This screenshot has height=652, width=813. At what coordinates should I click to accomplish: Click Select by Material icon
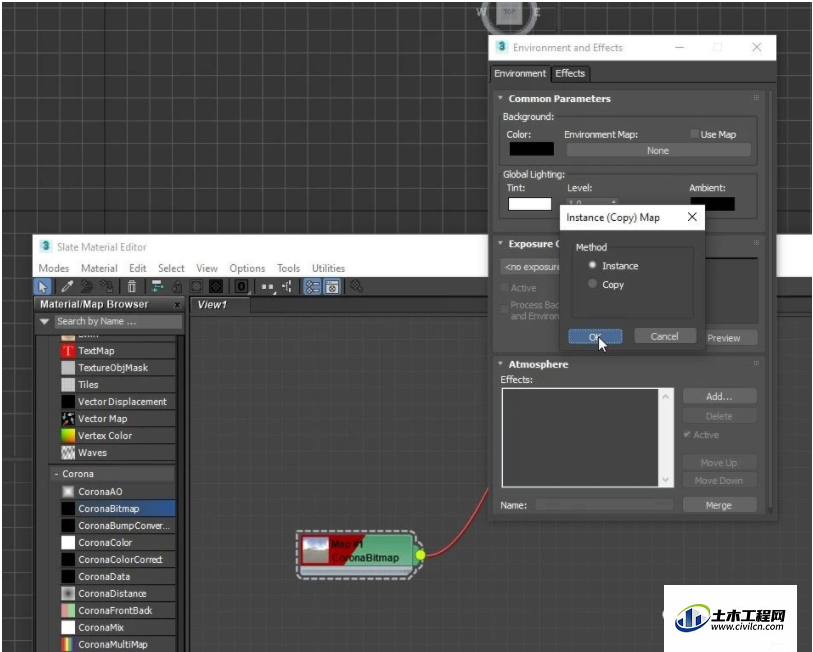(356, 286)
